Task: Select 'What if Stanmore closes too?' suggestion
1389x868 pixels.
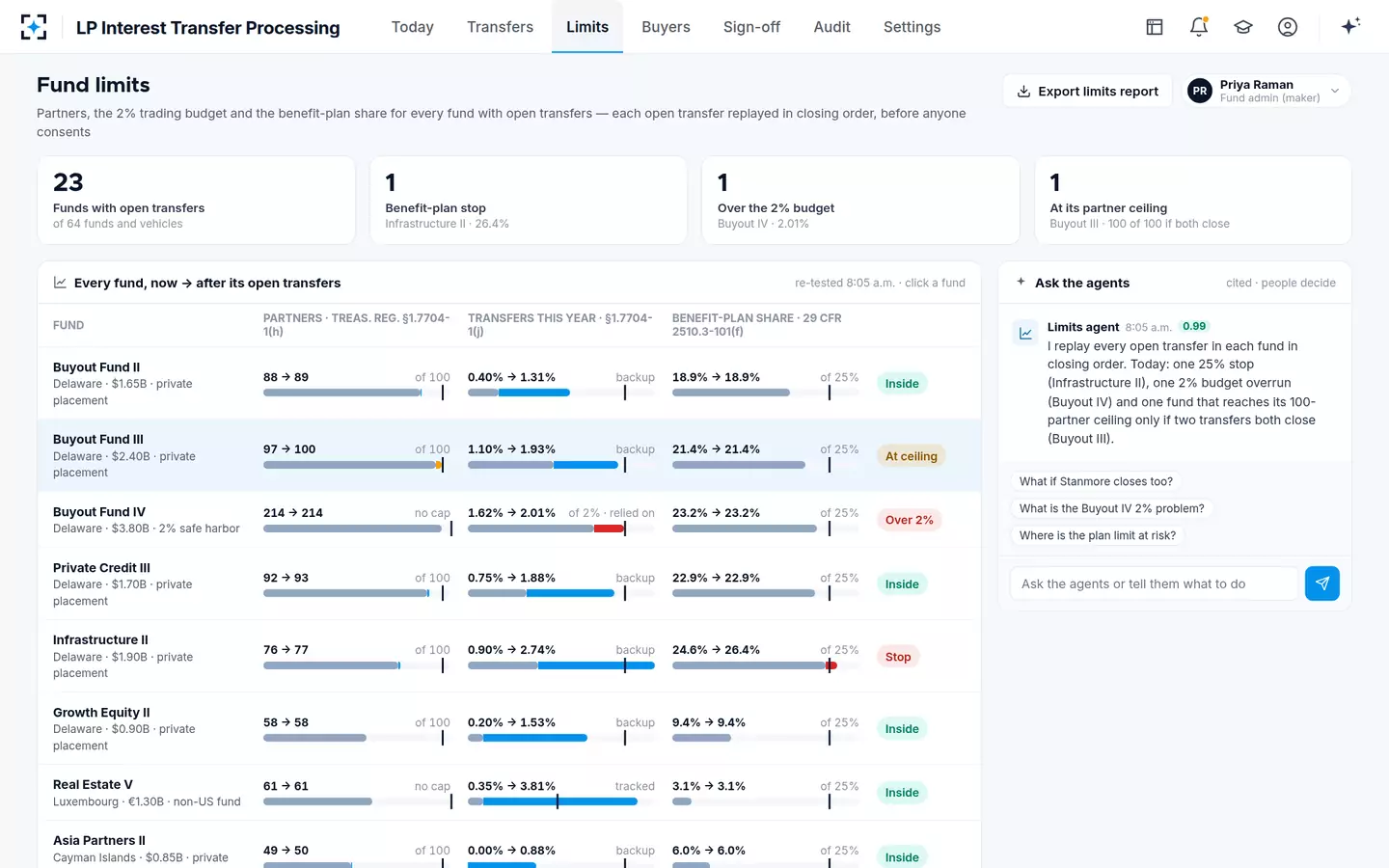Action: [x=1096, y=481]
